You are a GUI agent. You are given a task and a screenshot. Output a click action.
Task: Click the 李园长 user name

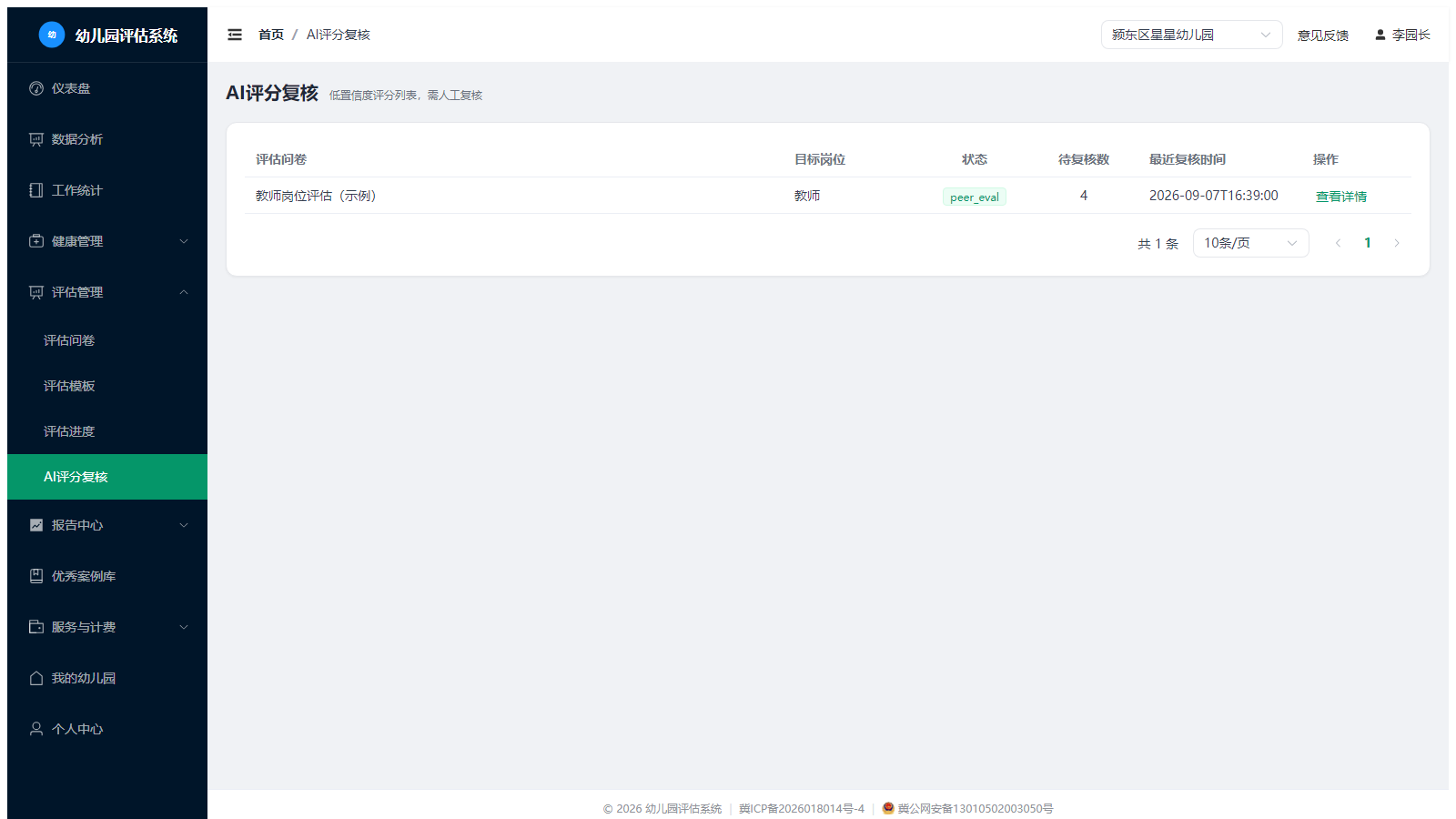point(1410,35)
